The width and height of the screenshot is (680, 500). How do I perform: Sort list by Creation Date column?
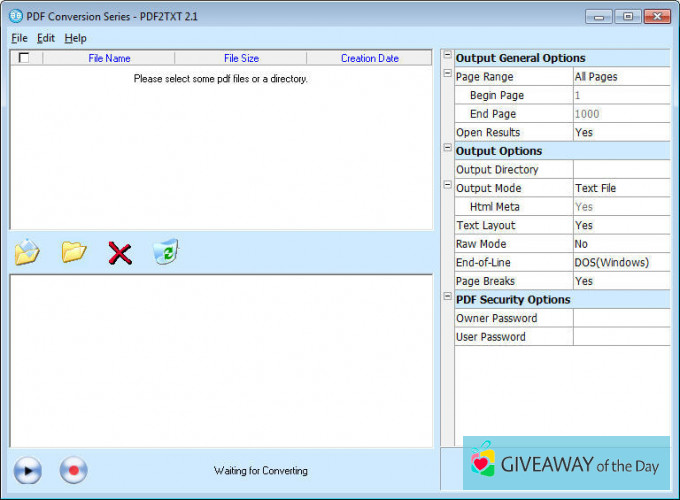click(369, 58)
